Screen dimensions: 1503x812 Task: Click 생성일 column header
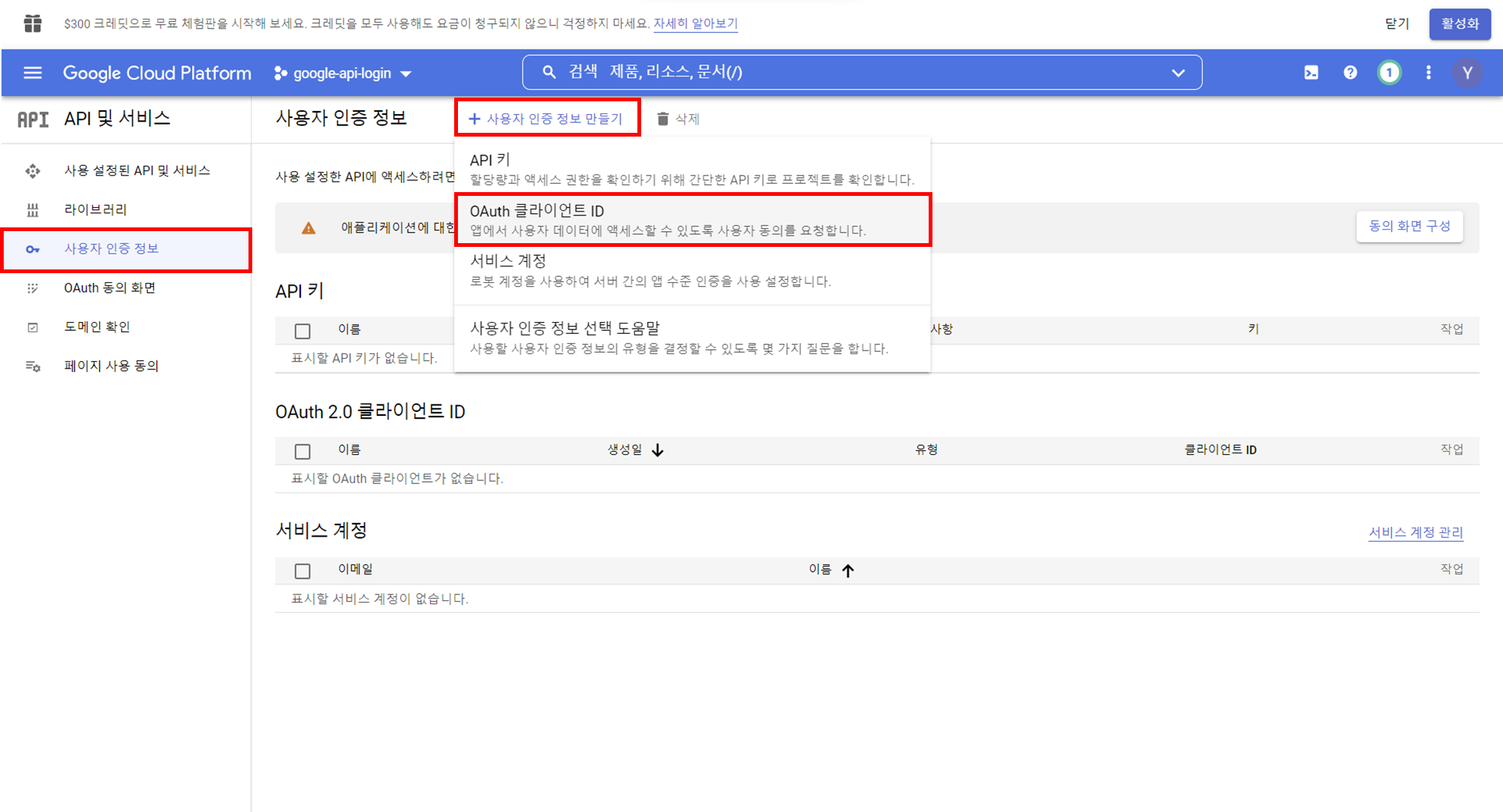(x=625, y=450)
